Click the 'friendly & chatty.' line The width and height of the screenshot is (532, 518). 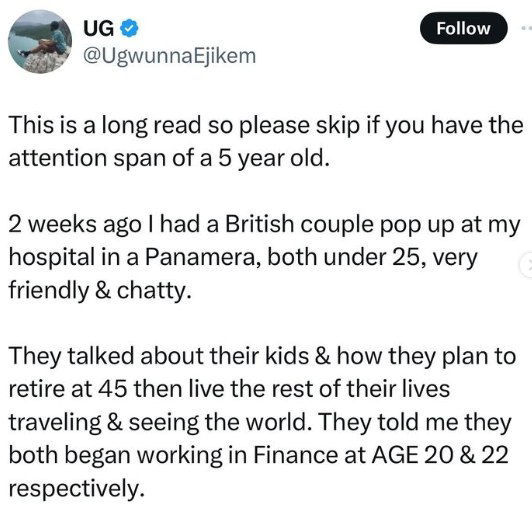[100, 291]
